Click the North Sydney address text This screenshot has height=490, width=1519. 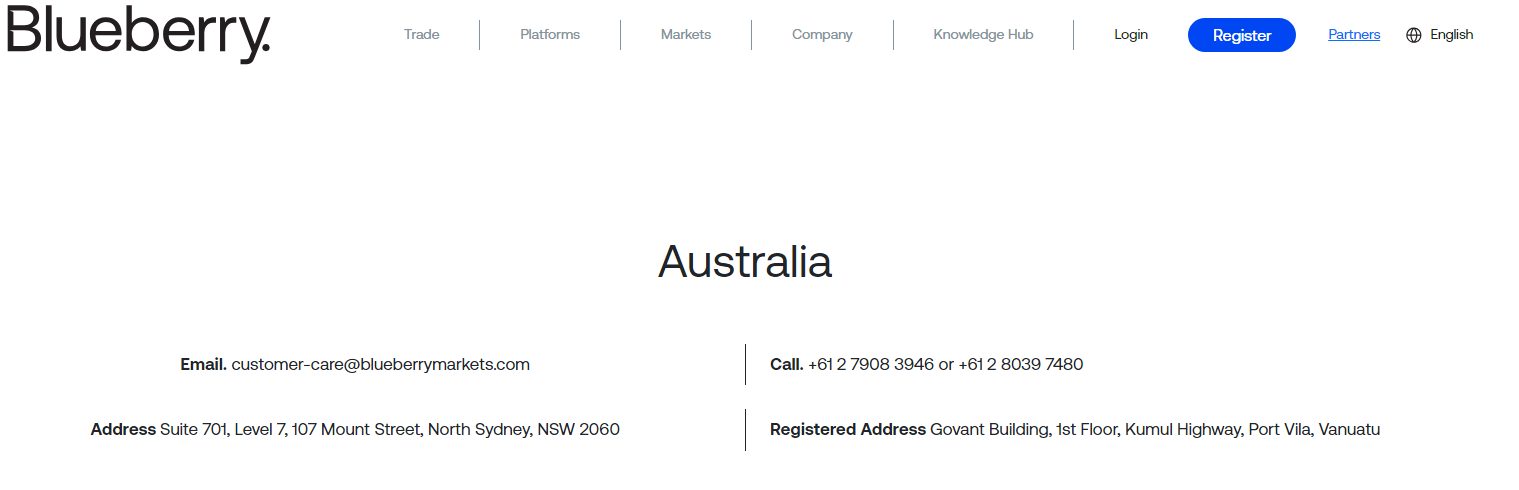(x=390, y=429)
